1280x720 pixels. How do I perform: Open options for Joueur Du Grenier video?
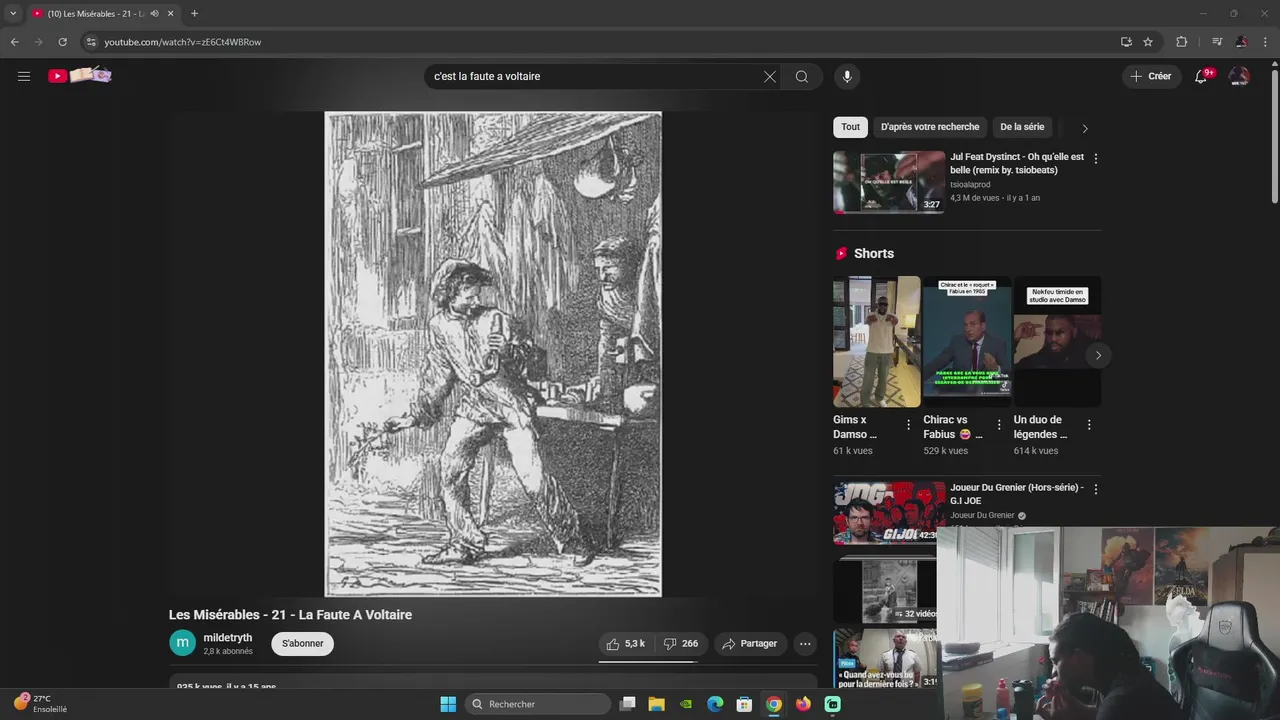tap(1096, 489)
